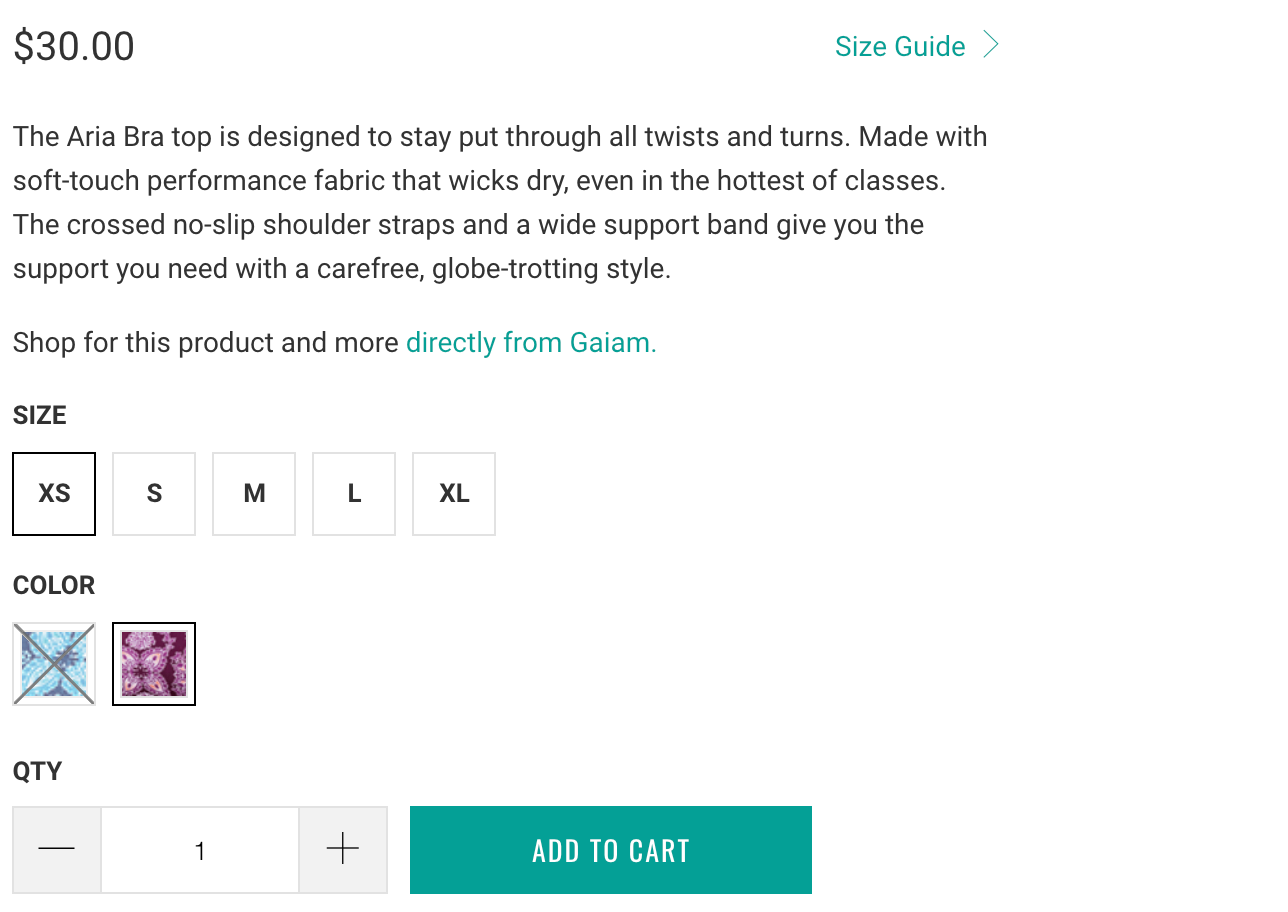Click the $30.00 price text
The height and width of the screenshot is (912, 1288).
pyautogui.click(x=74, y=47)
